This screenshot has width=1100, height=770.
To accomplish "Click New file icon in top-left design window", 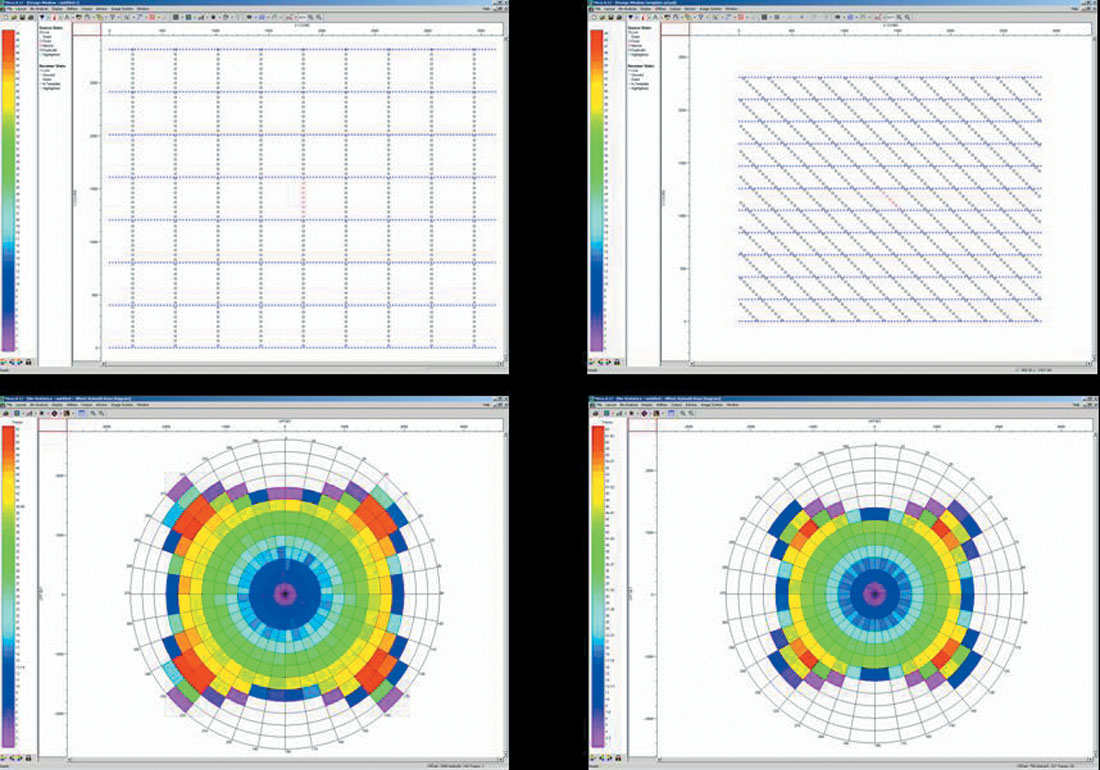I will pyautogui.click(x=6, y=18).
